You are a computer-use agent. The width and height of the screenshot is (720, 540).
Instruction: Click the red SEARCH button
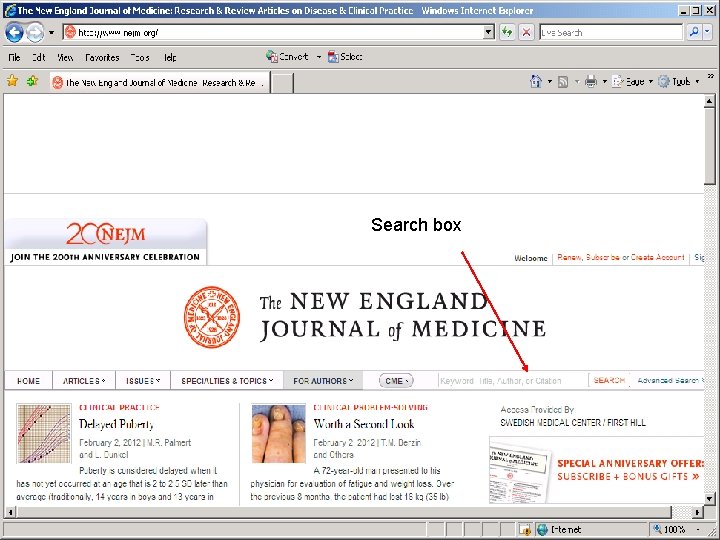609,380
